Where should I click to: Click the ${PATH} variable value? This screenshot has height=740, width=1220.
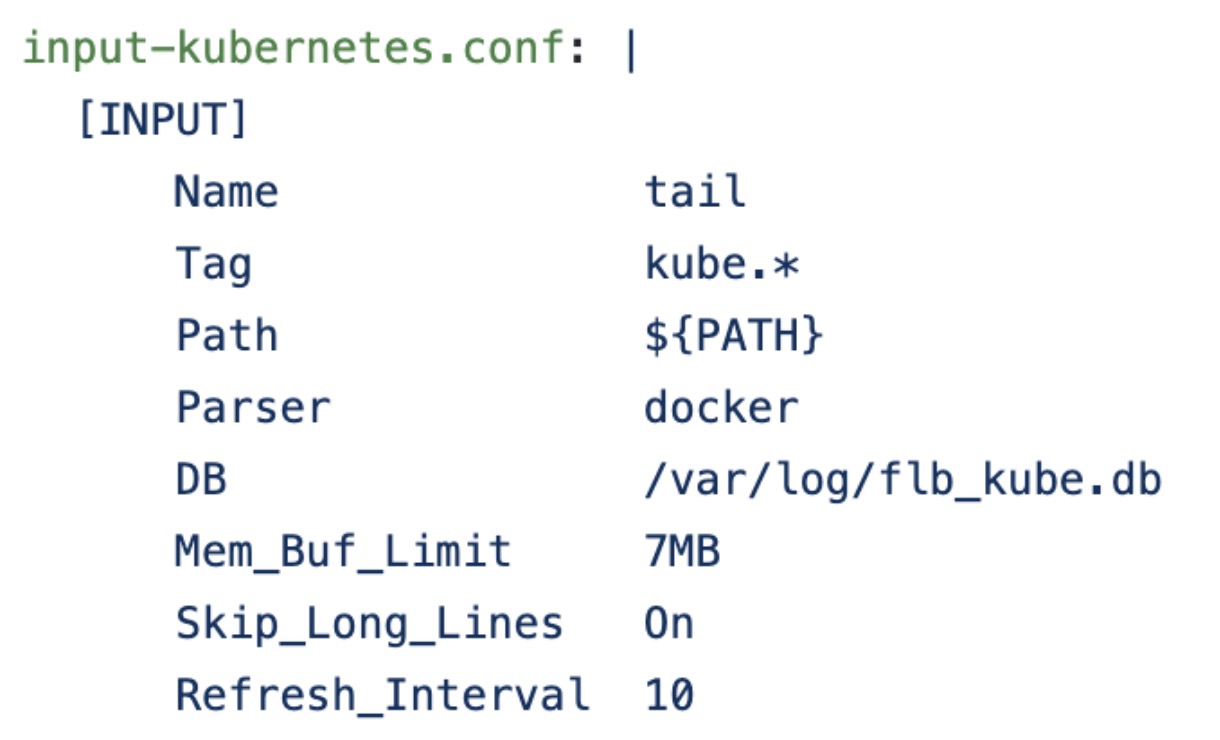[733, 336]
